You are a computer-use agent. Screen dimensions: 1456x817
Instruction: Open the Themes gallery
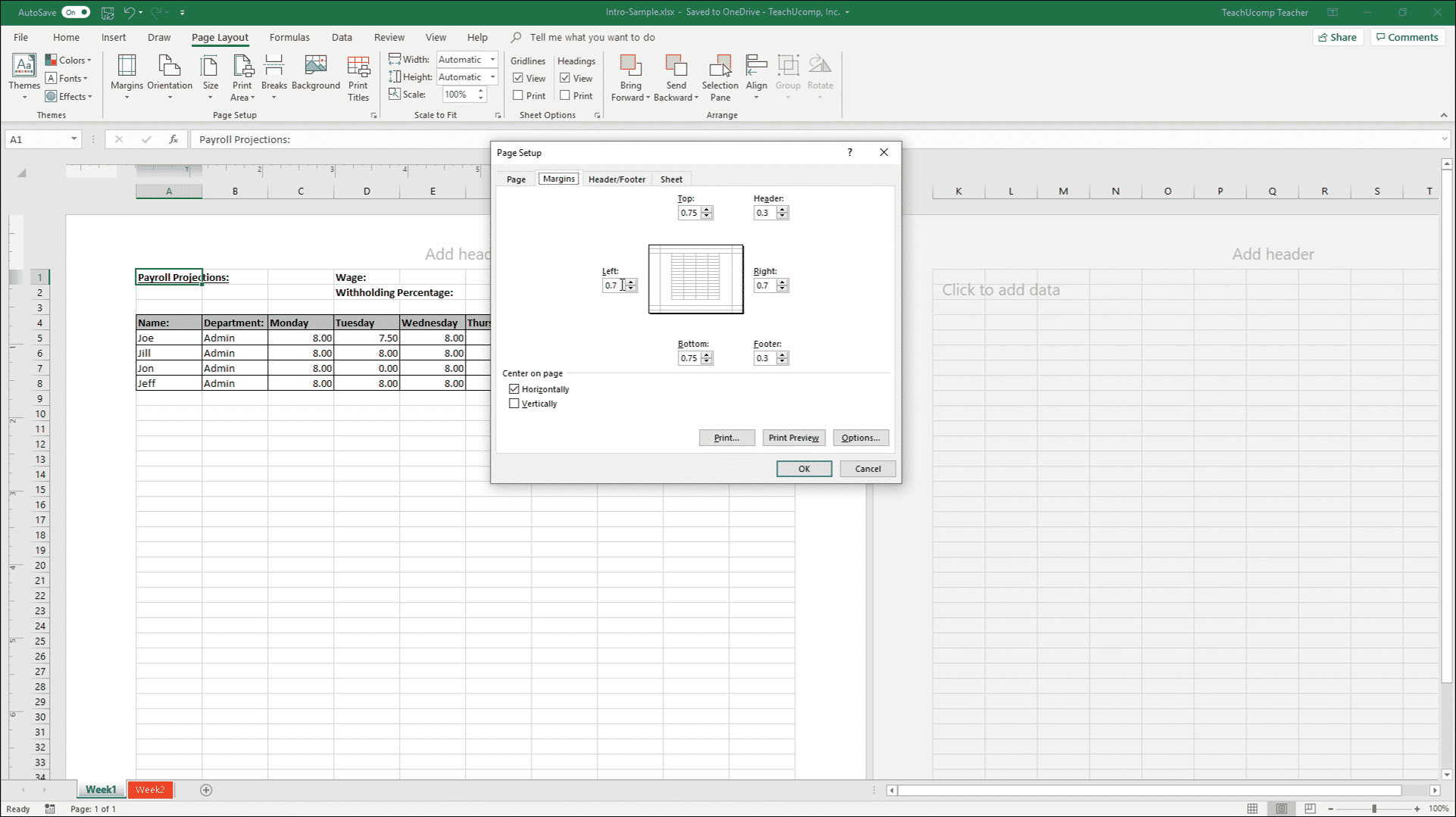click(24, 77)
